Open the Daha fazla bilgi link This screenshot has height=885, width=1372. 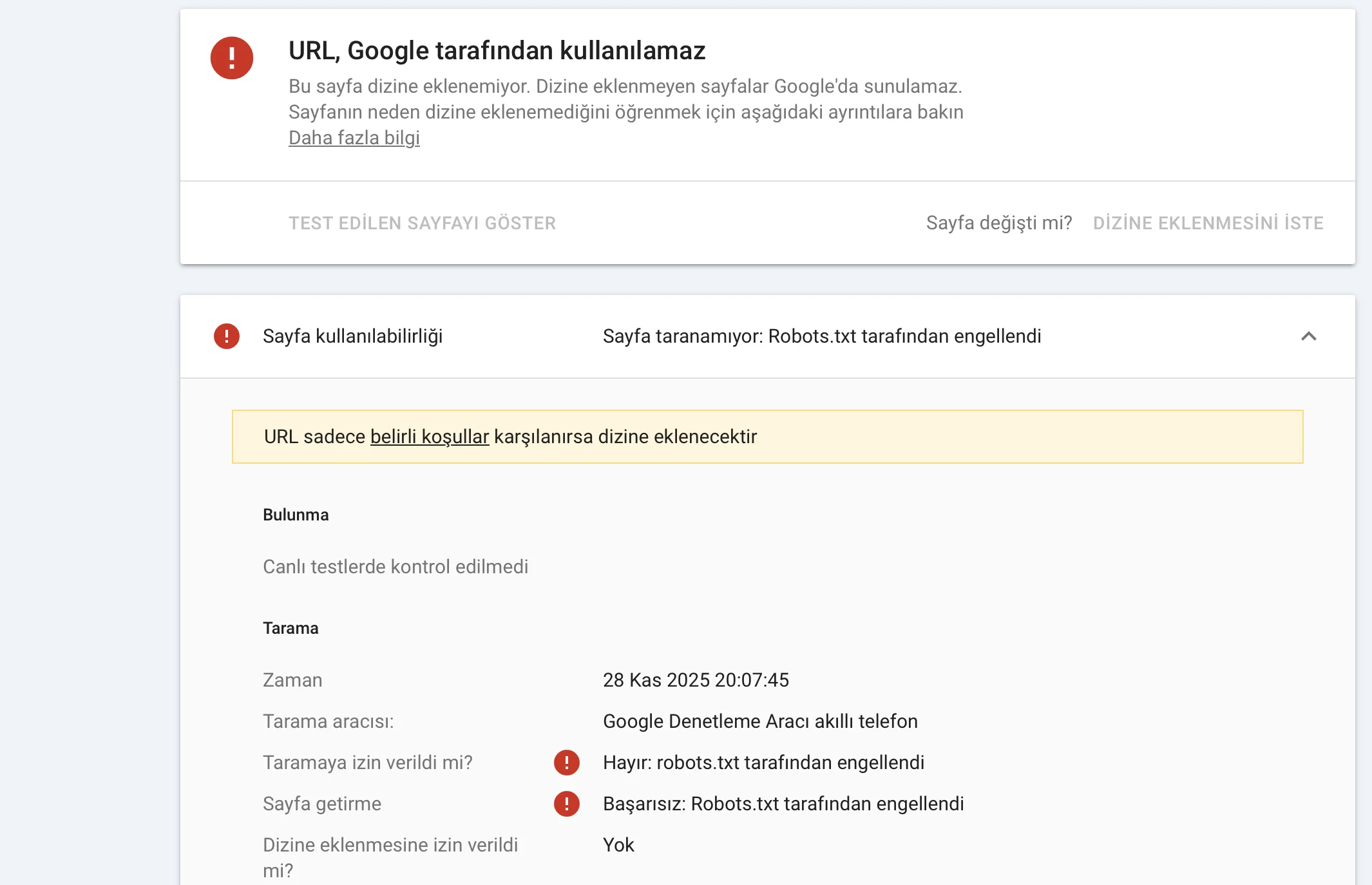pos(354,138)
